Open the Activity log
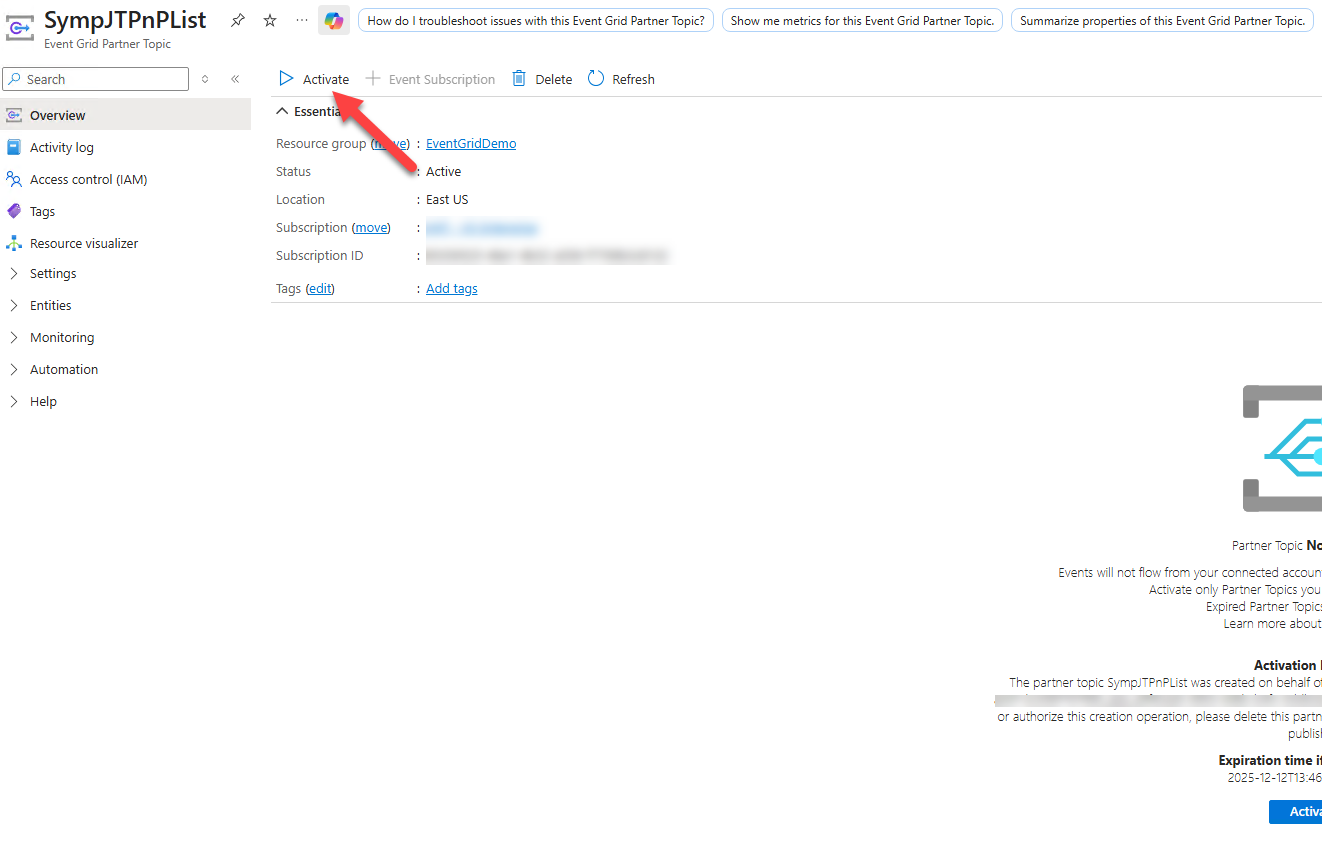The height and width of the screenshot is (850, 1322). (x=61, y=147)
